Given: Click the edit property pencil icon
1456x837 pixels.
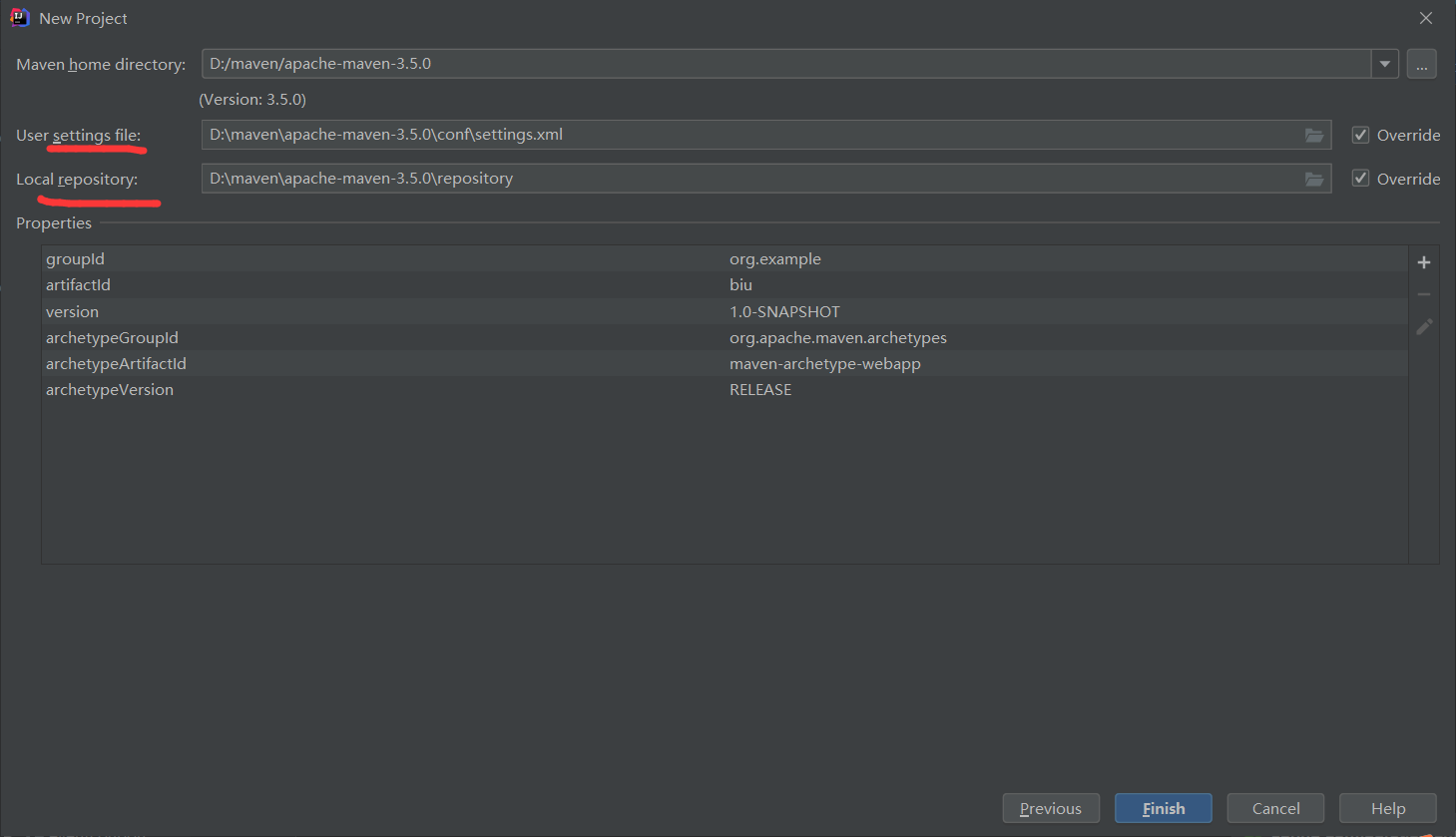Looking at the screenshot, I should (x=1424, y=326).
